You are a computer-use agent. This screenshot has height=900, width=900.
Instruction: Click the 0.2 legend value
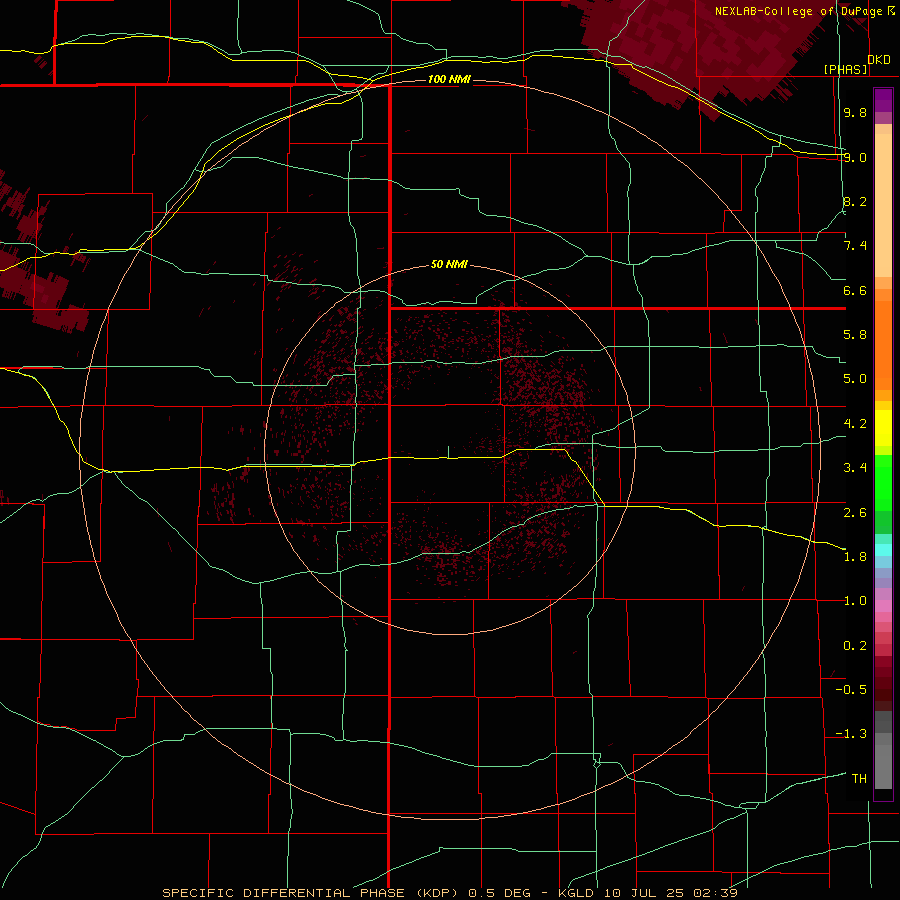[855, 646]
